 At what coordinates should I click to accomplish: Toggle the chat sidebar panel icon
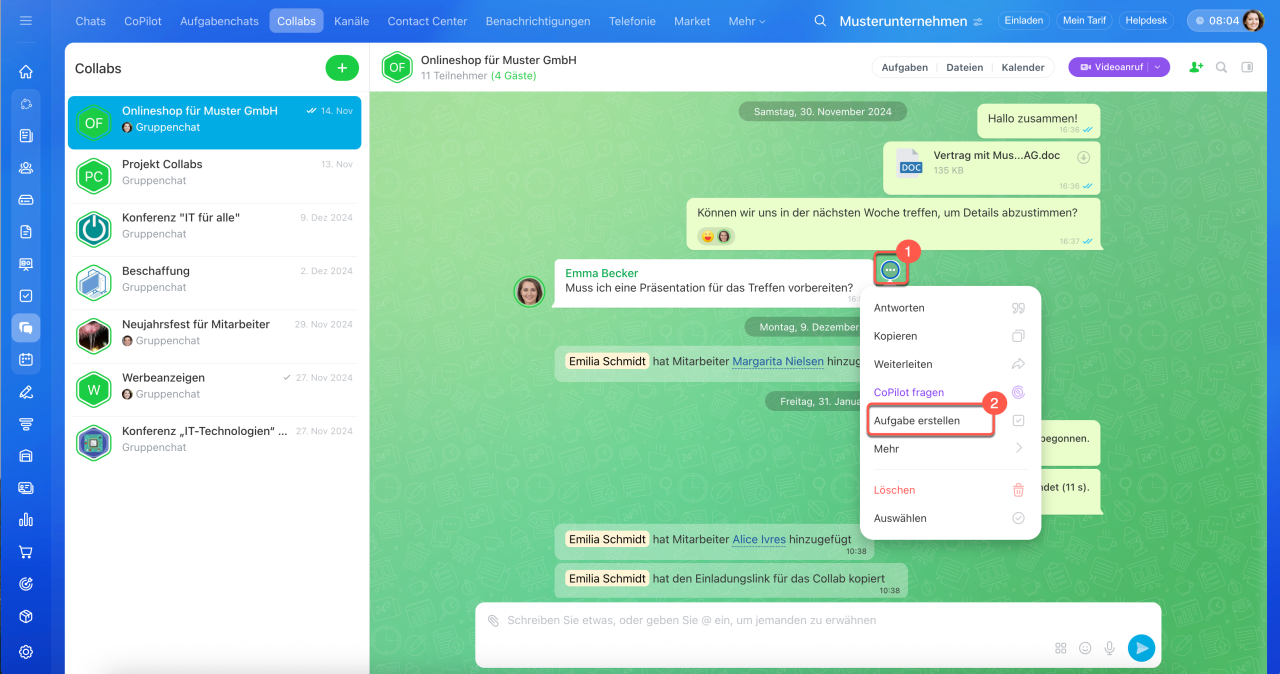tap(1247, 68)
